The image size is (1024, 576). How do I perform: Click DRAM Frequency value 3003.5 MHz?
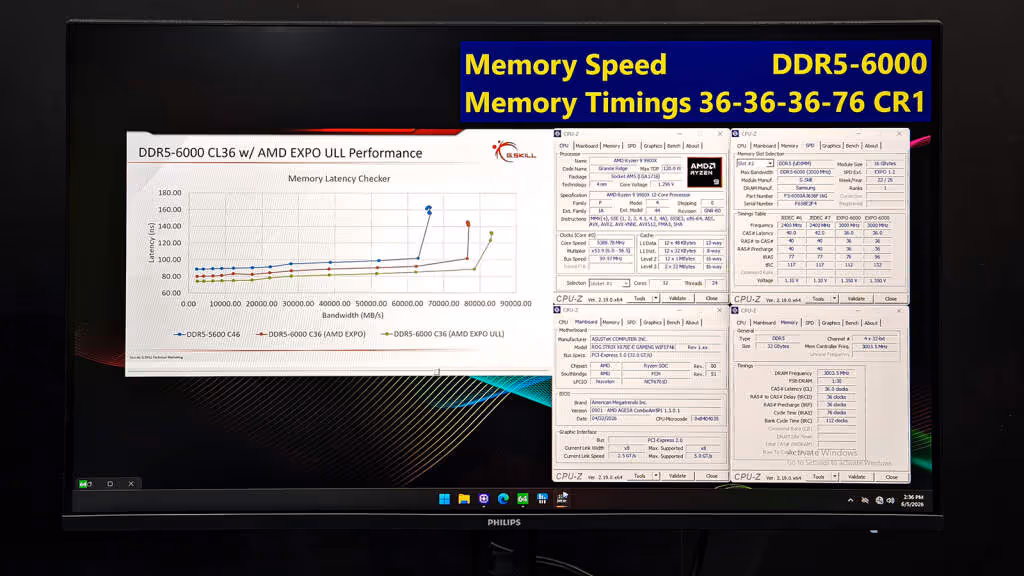(837, 373)
